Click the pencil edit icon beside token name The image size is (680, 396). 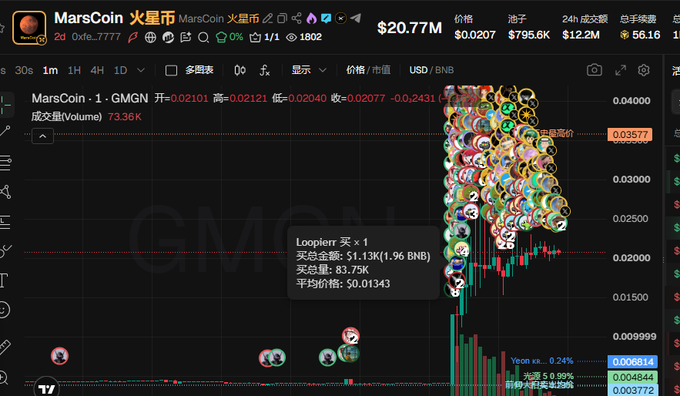coord(268,18)
